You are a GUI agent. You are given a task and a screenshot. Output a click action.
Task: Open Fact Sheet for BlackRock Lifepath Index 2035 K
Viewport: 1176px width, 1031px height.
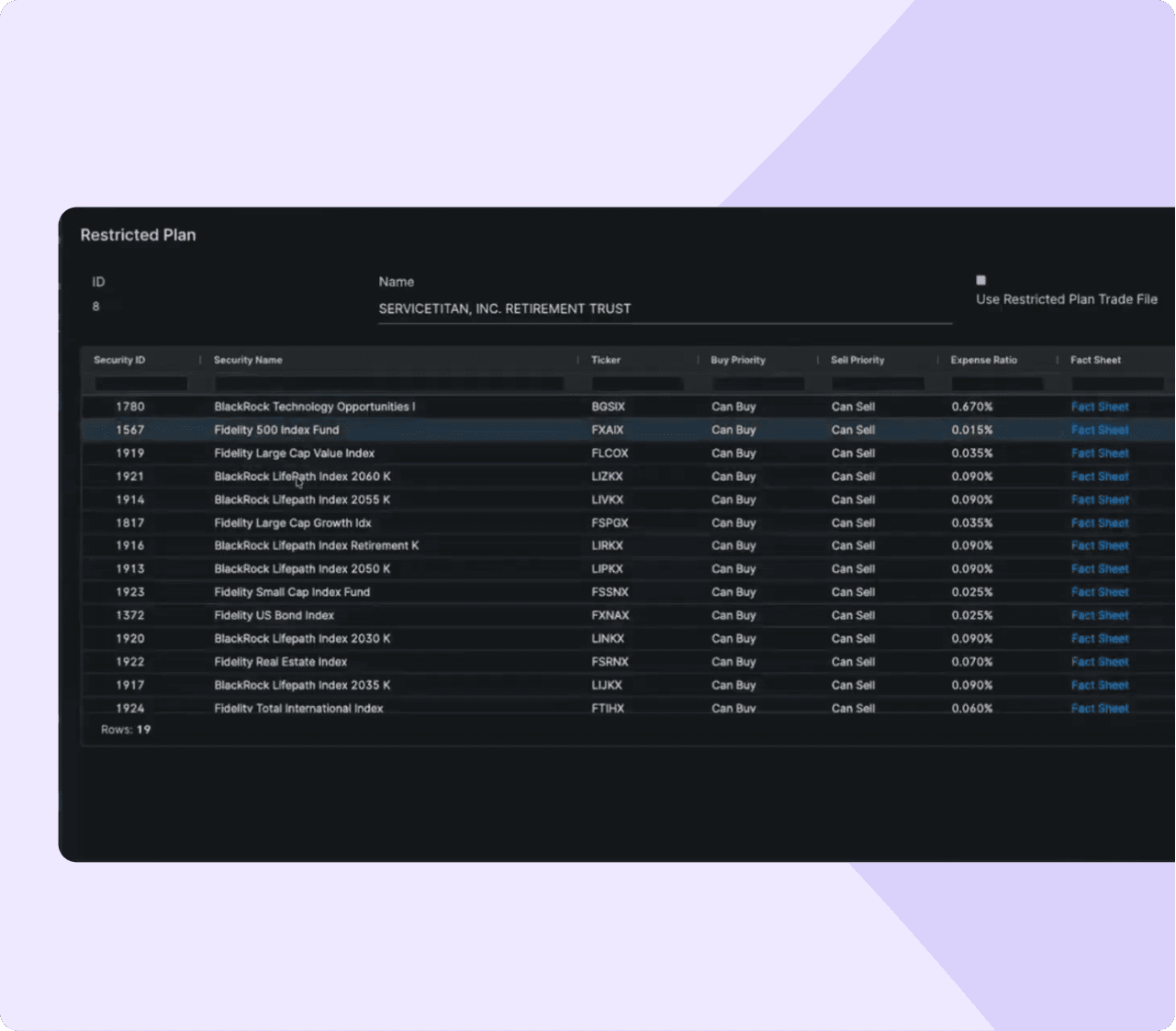point(1100,685)
